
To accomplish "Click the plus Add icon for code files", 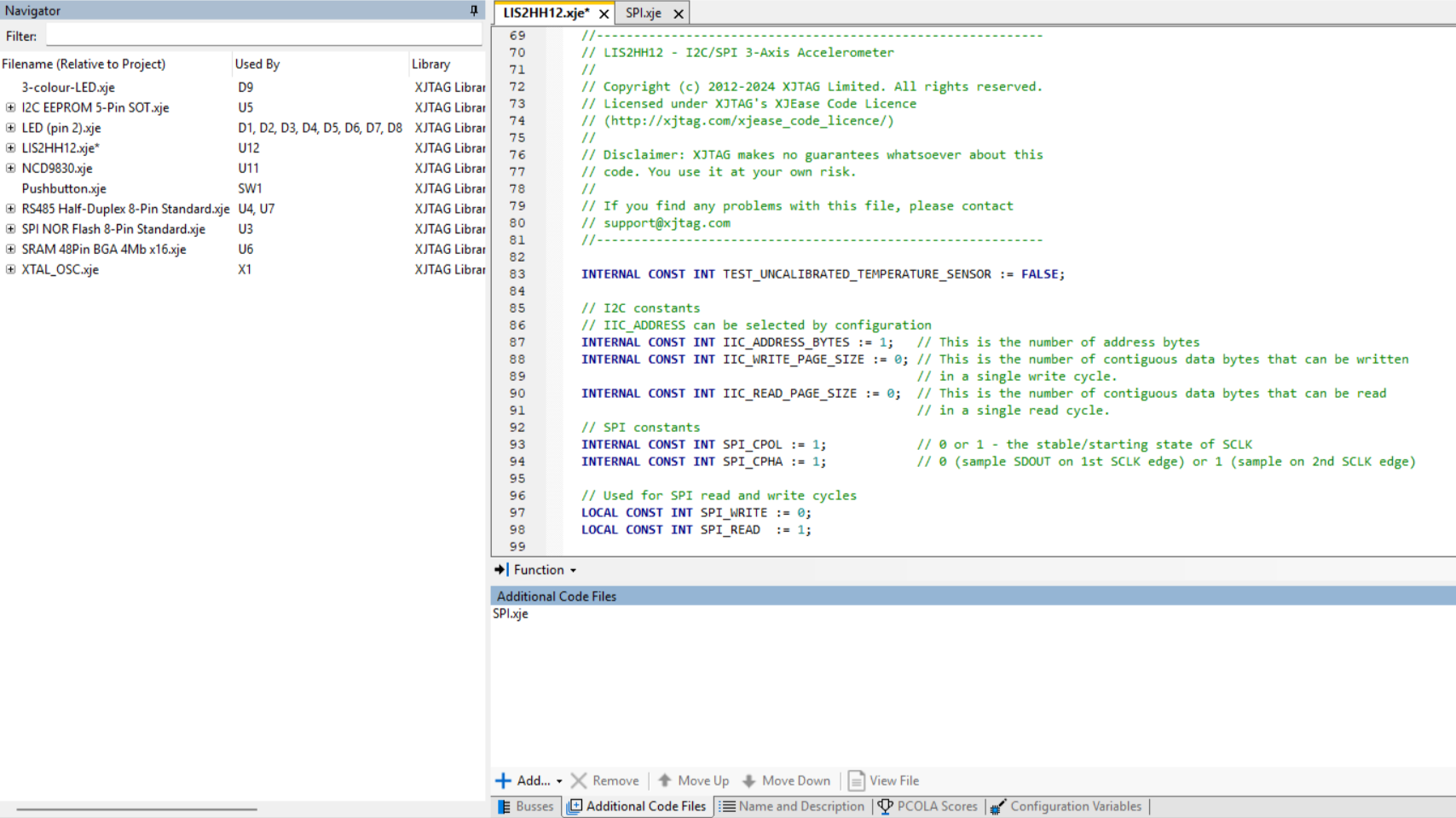I will [503, 781].
